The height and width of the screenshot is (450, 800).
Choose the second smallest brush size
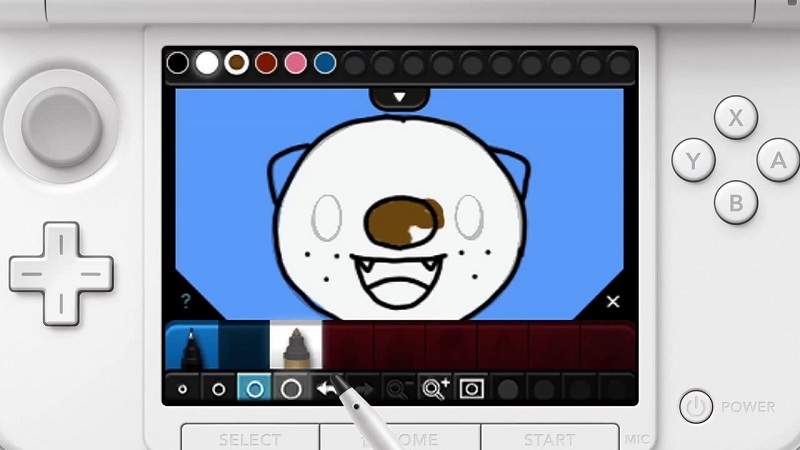pos(219,389)
